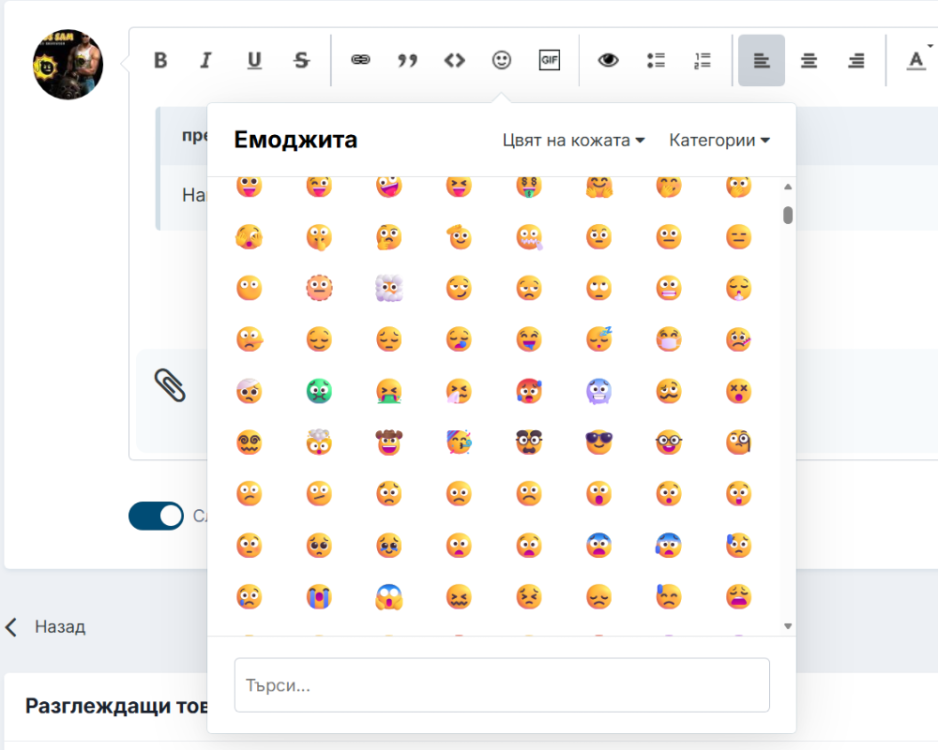Pick the spiral dizzy eyes emoji
This screenshot has width=938, height=750.
pyautogui.click(x=249, y=443)
